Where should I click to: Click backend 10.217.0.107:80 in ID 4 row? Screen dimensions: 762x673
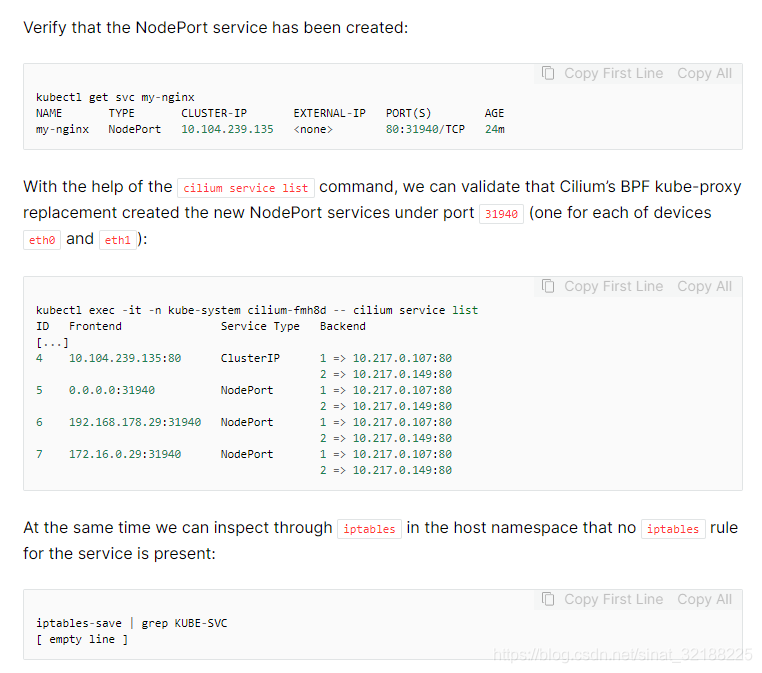(x=402, y=358)
